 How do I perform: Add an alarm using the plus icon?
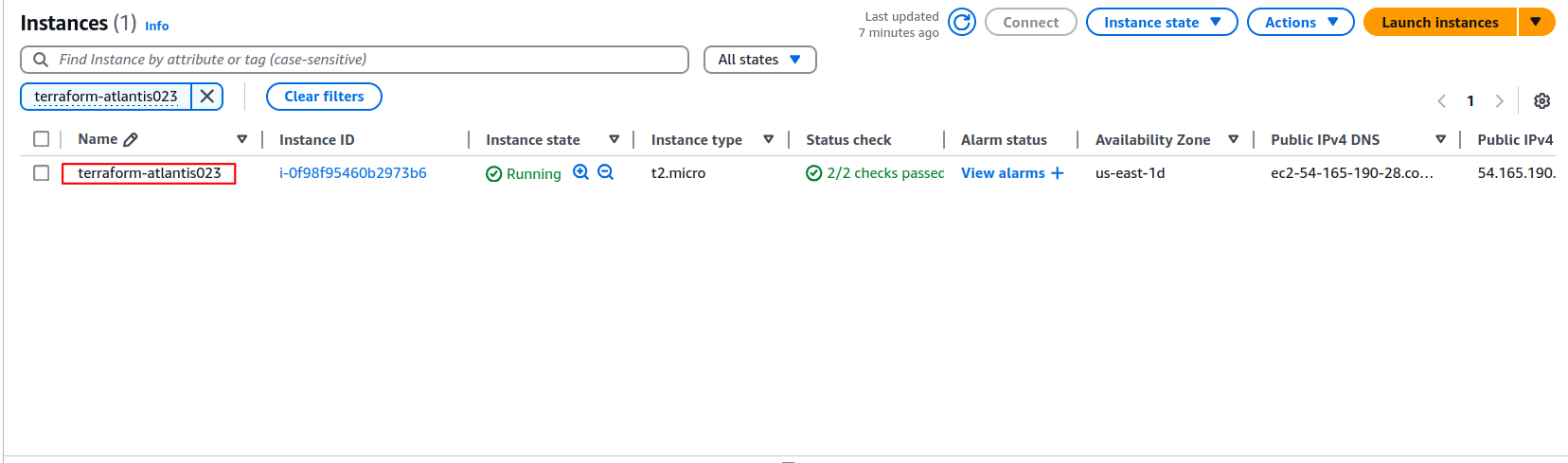coord(1058,173)
